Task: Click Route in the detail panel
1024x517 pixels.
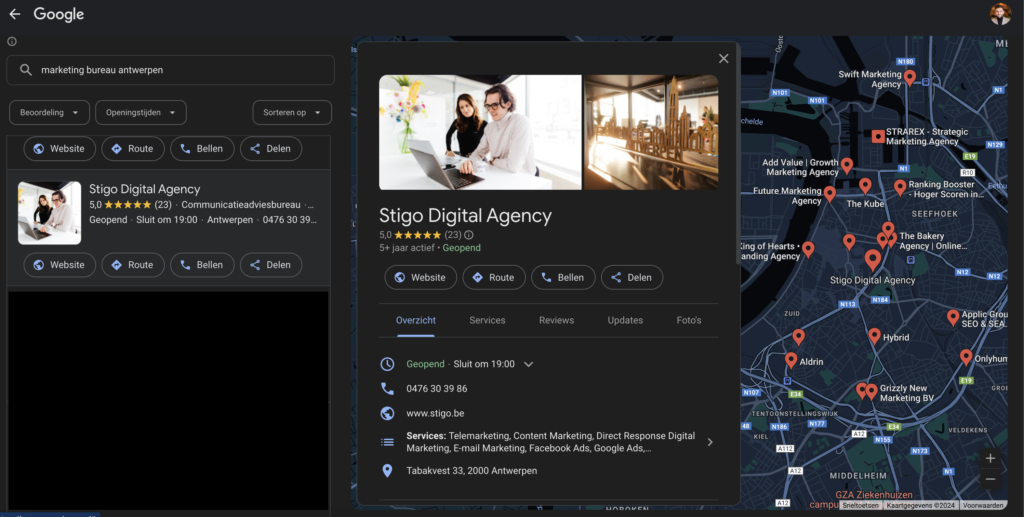Action: pos(494,277)
